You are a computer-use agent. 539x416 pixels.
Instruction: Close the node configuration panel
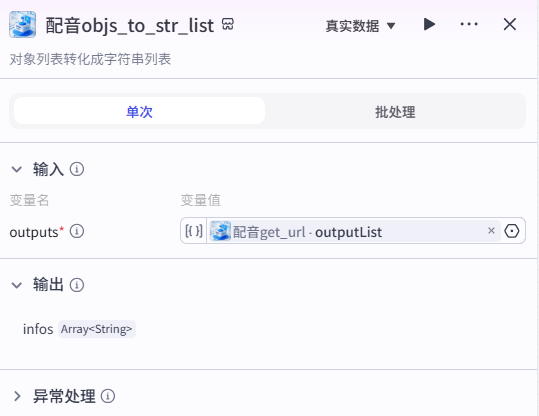509,24
